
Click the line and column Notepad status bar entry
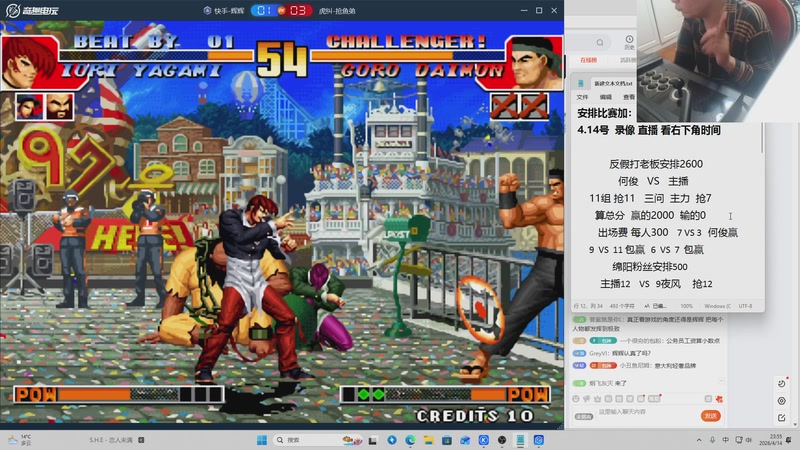587,306
